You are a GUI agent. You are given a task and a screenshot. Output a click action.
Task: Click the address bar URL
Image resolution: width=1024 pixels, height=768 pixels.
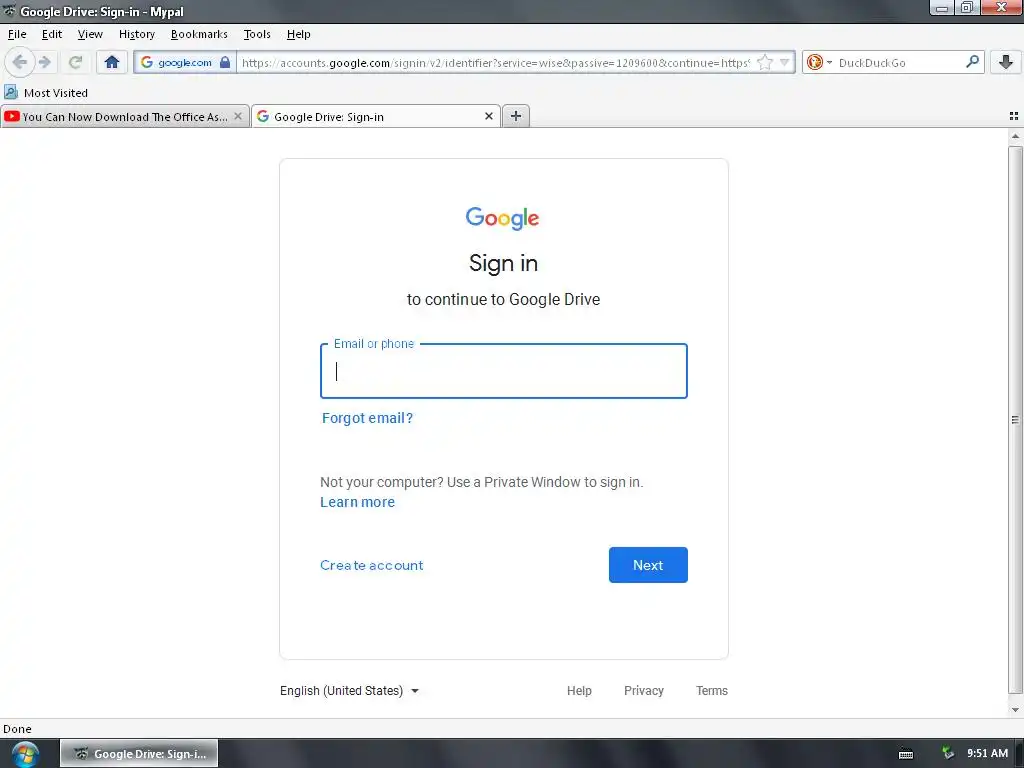pos(495,63)
